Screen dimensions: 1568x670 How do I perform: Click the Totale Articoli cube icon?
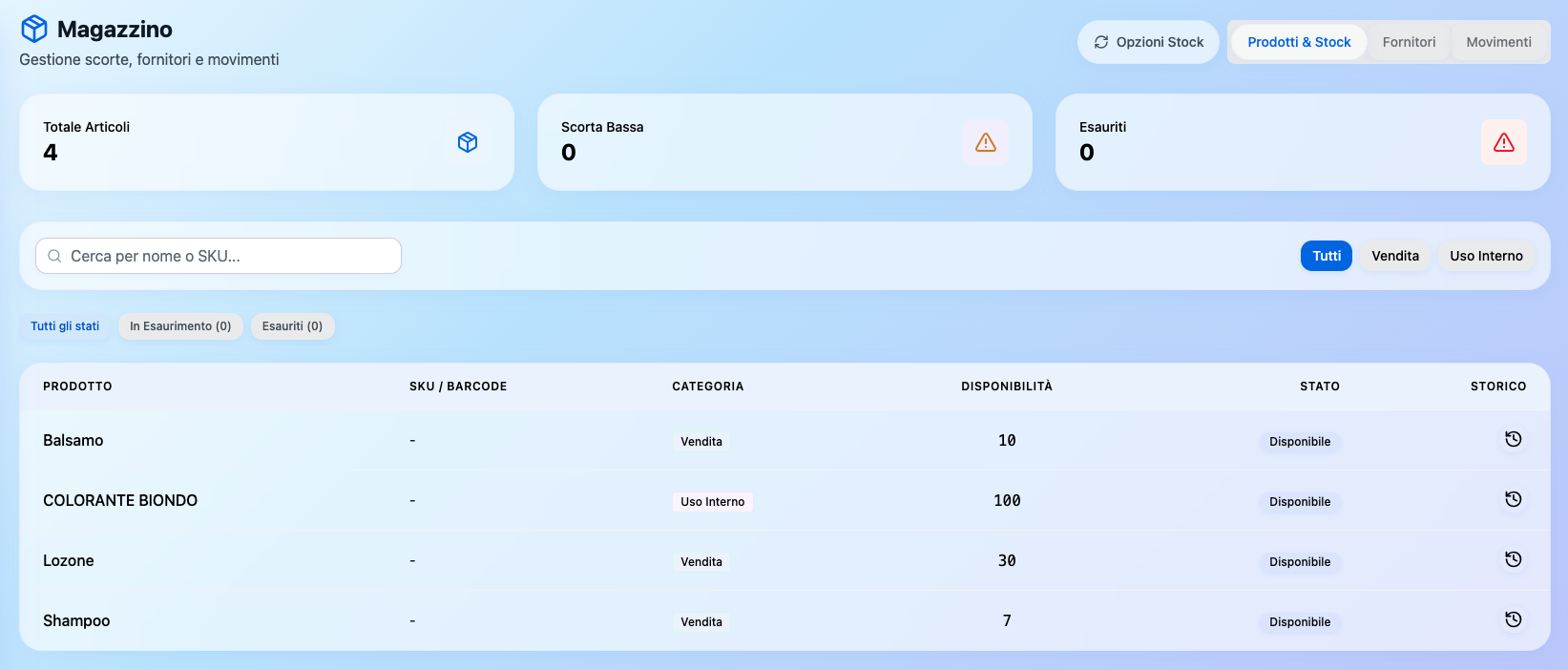(468, 142)
